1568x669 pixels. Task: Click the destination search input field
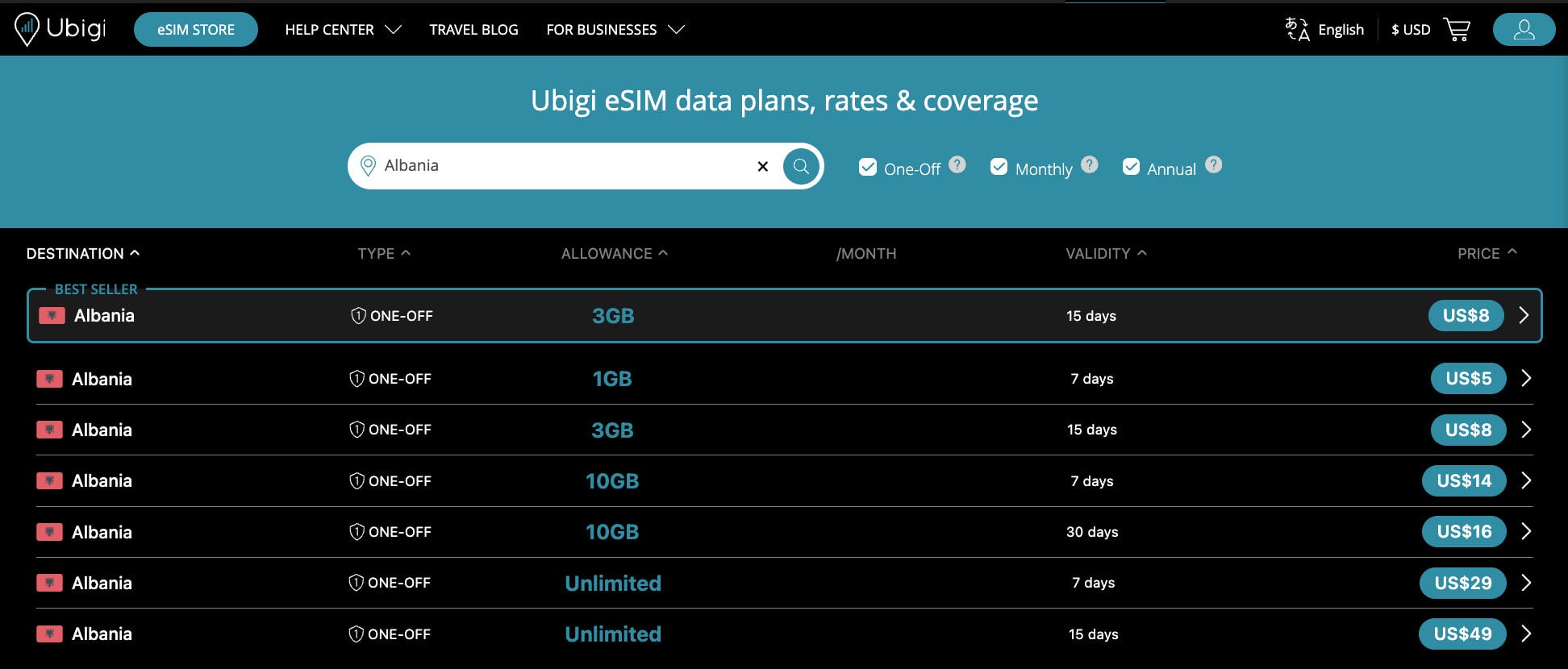coord(565,166)
